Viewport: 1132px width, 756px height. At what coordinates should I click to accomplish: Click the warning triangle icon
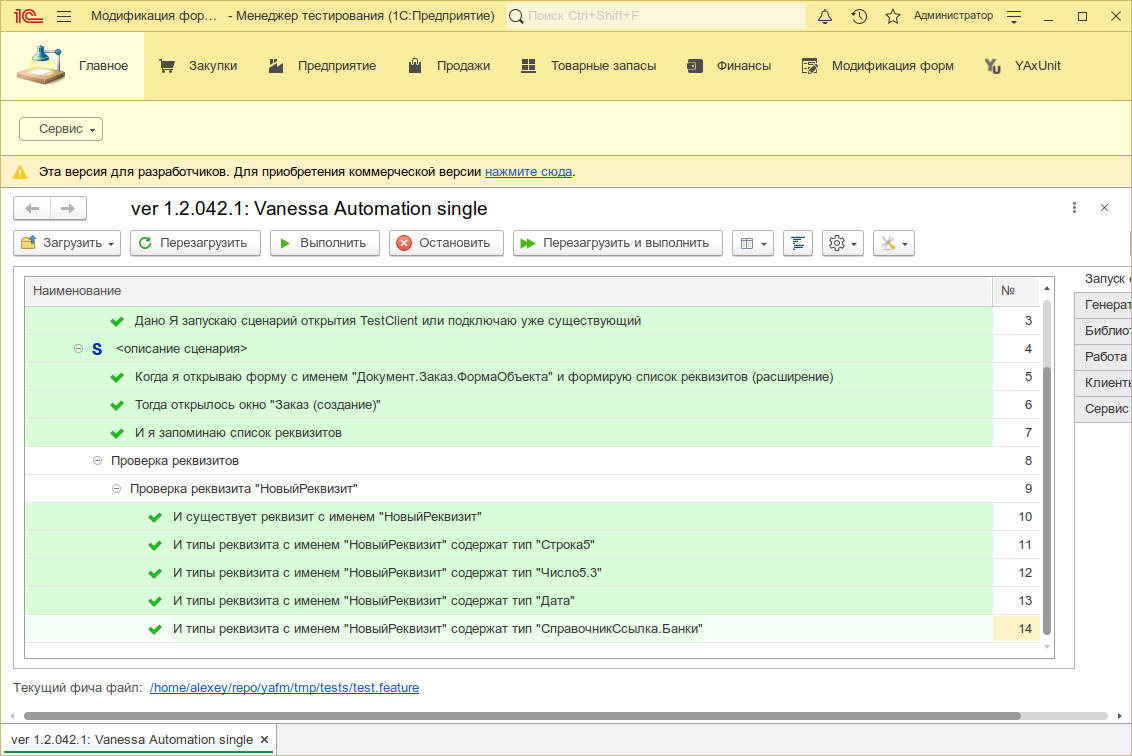[20, 172]
